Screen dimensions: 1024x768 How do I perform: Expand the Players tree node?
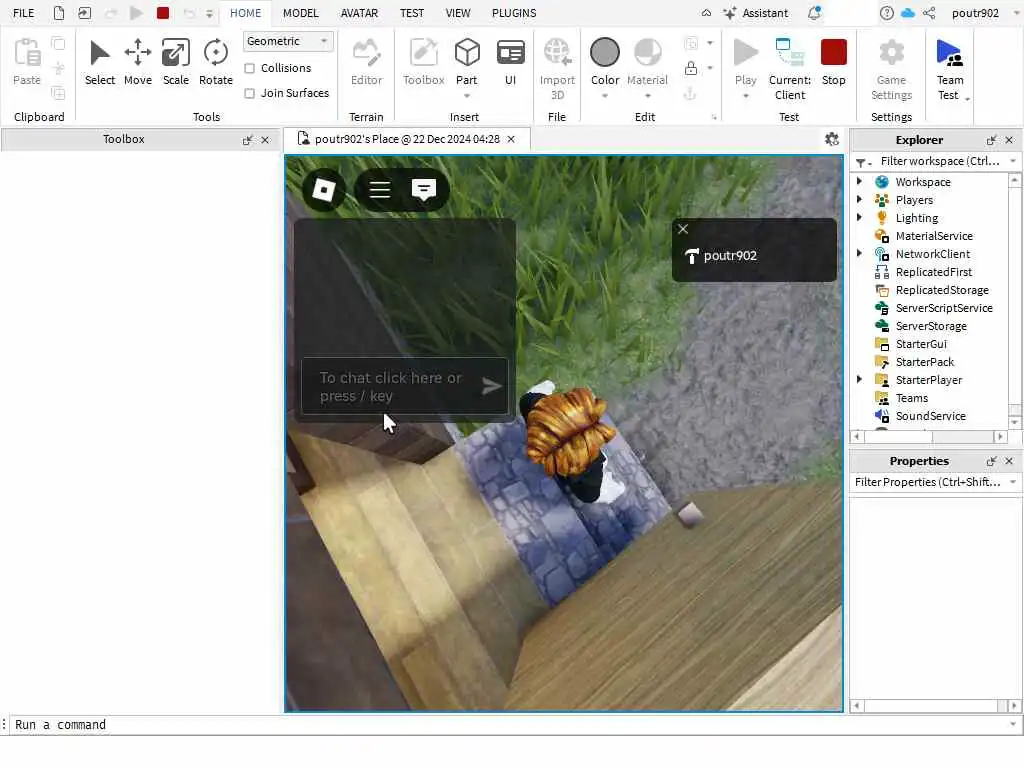859,199
